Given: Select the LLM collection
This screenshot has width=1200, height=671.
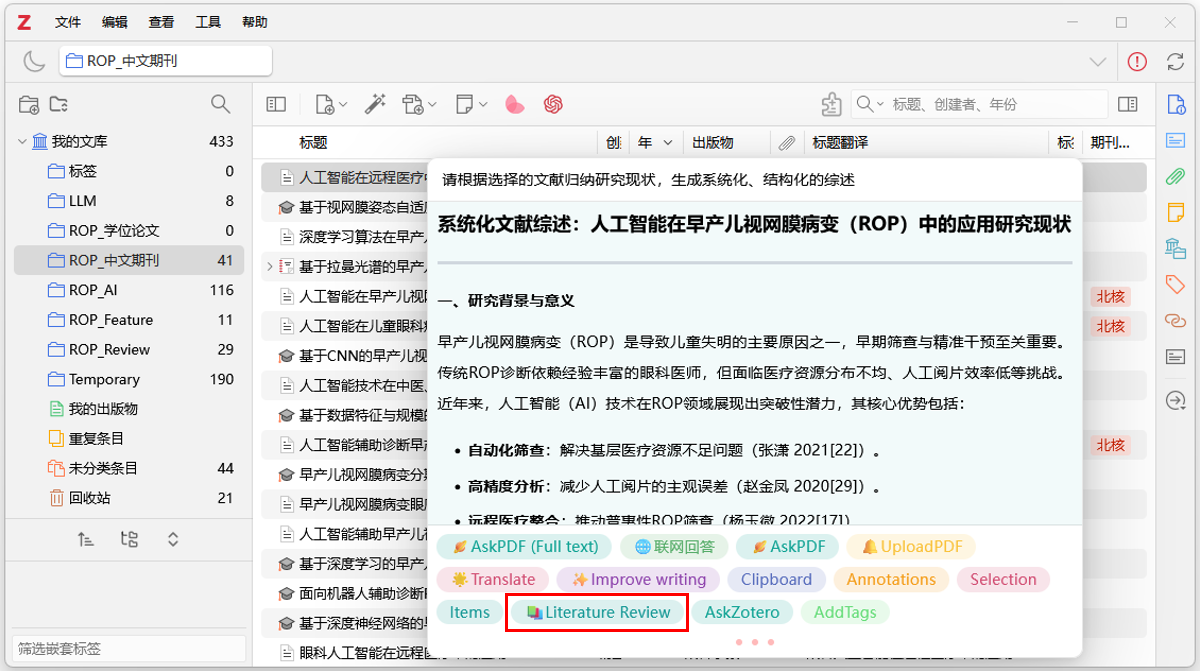Looking at the screenshot, I should point(129,201).
